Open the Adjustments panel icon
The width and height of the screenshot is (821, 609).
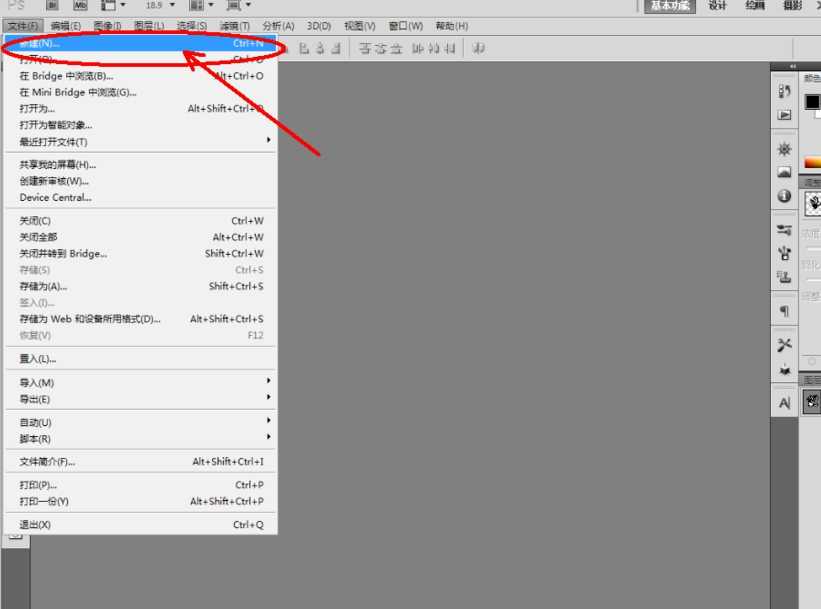tap(786, 147)
